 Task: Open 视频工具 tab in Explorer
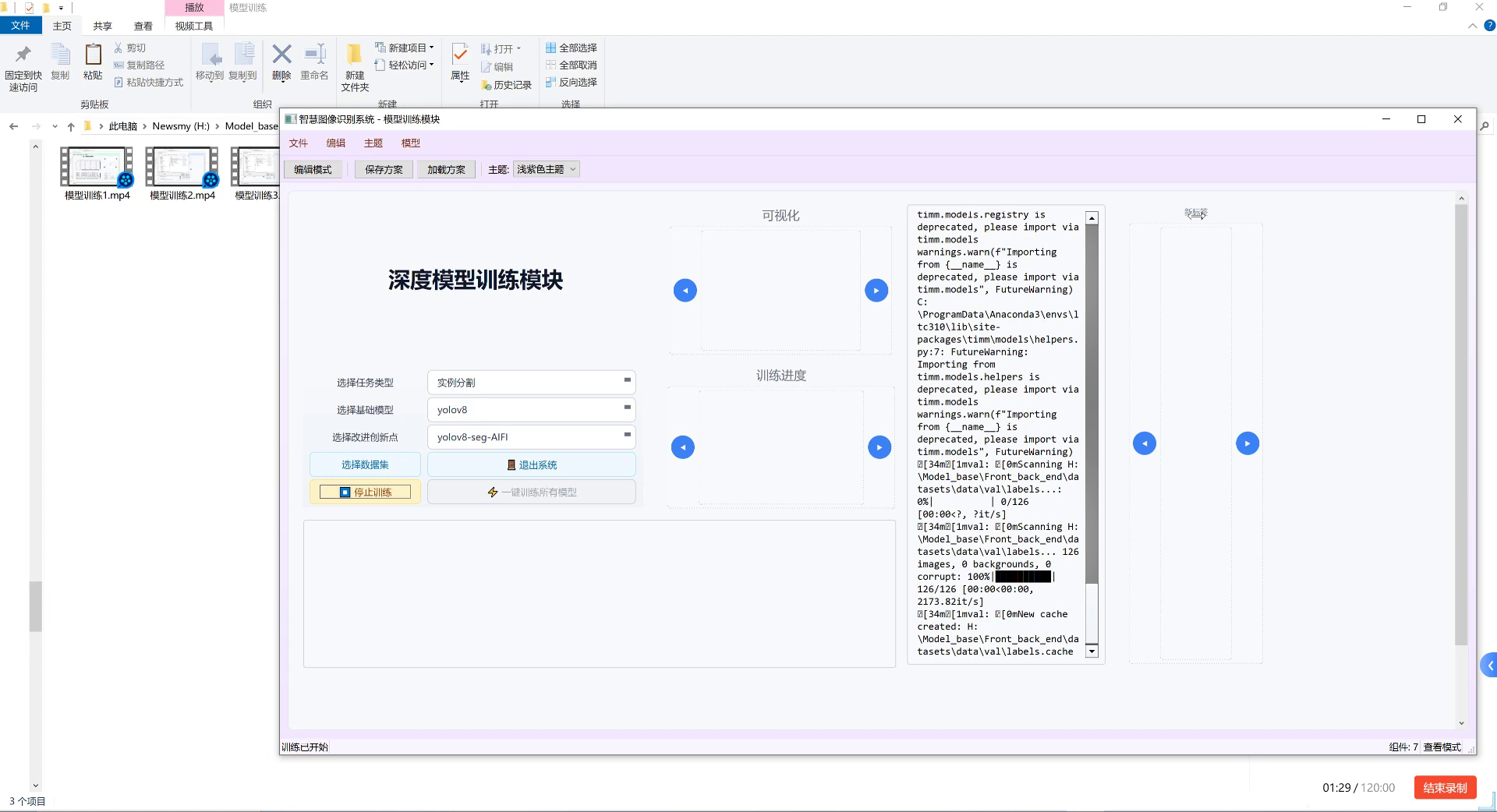(194, 26)
